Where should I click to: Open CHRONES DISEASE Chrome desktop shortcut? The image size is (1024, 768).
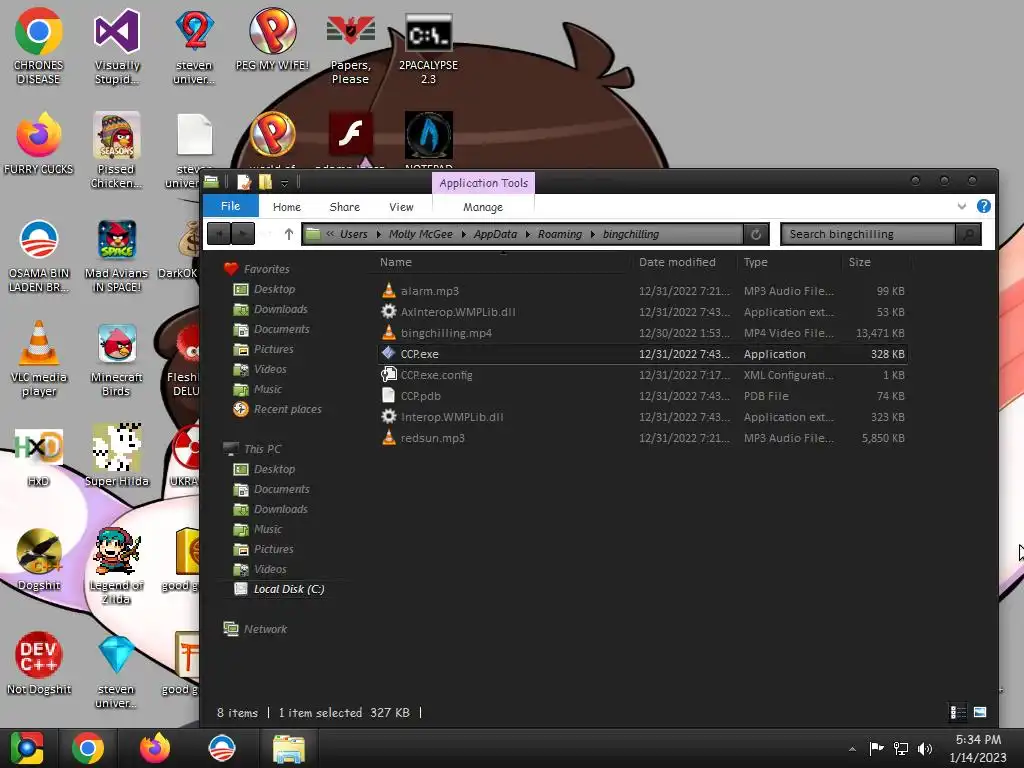(39, 46)
